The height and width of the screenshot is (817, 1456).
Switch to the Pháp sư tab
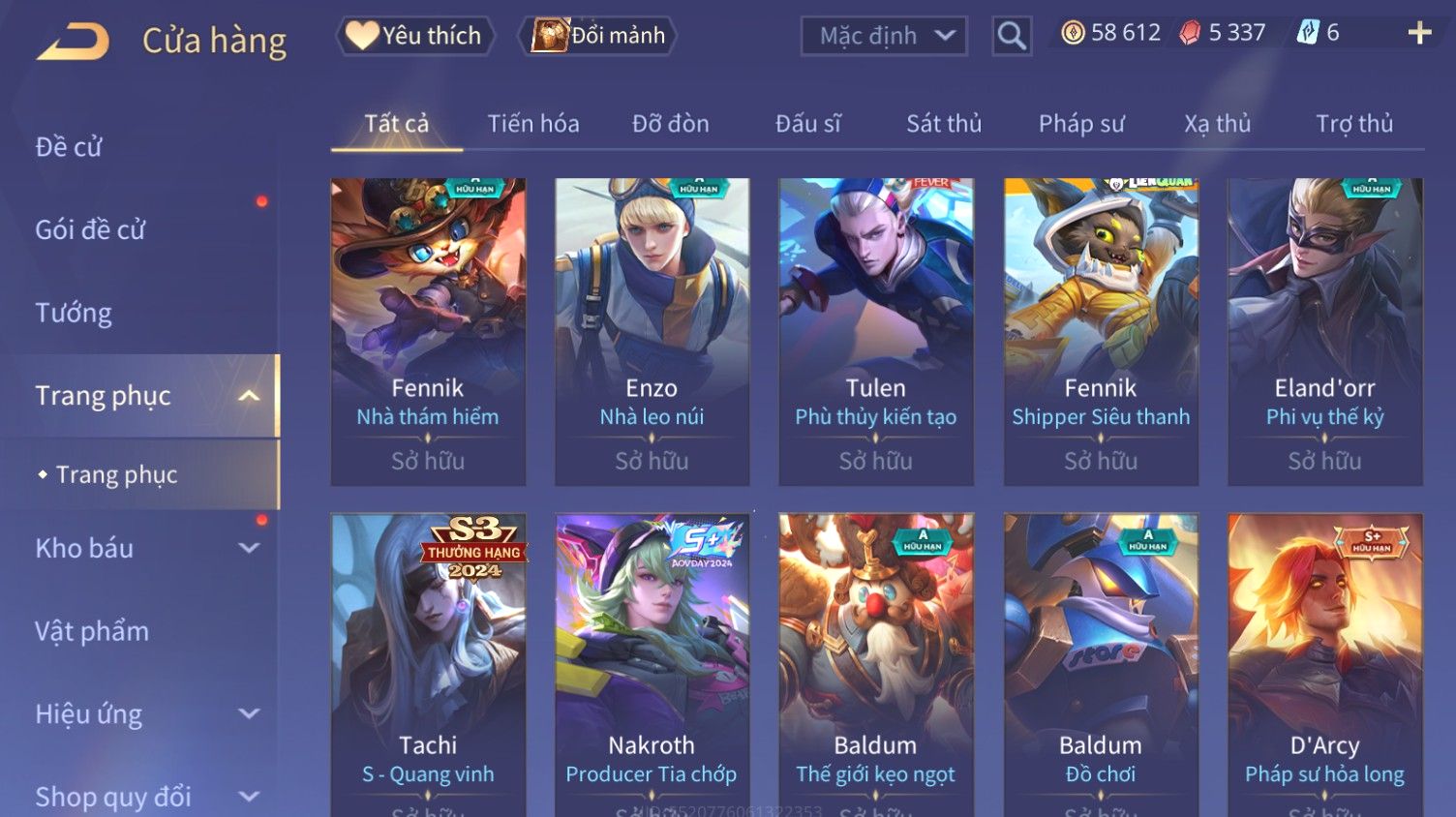(x=1081, y=124)
